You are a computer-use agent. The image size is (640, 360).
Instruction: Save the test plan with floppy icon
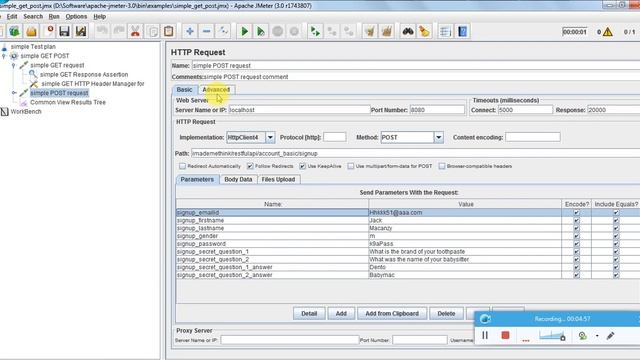pos(64,31)
